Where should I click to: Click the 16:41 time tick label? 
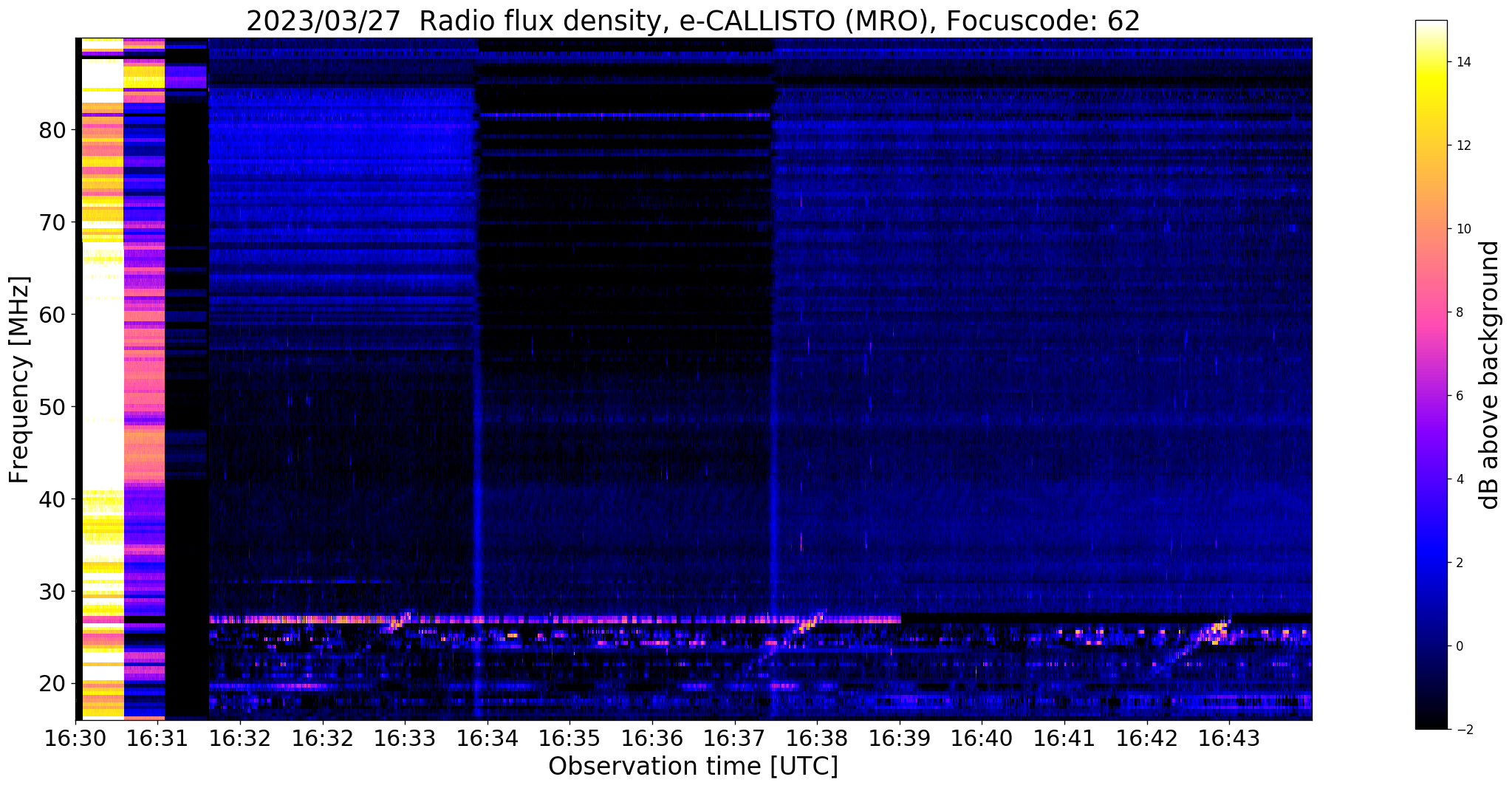[1064, 738]
